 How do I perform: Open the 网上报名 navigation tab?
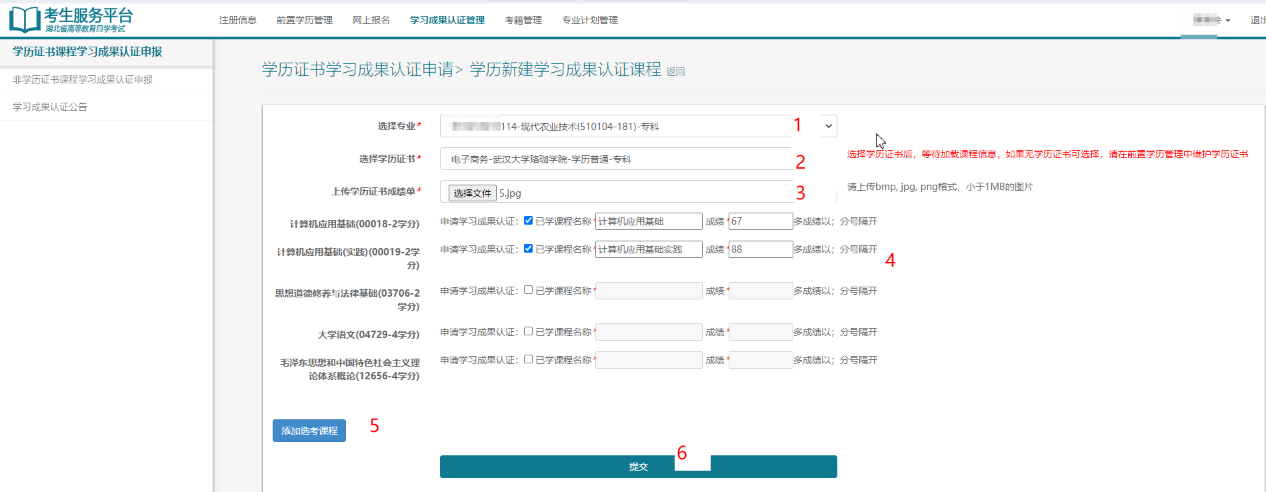[371, 20]
